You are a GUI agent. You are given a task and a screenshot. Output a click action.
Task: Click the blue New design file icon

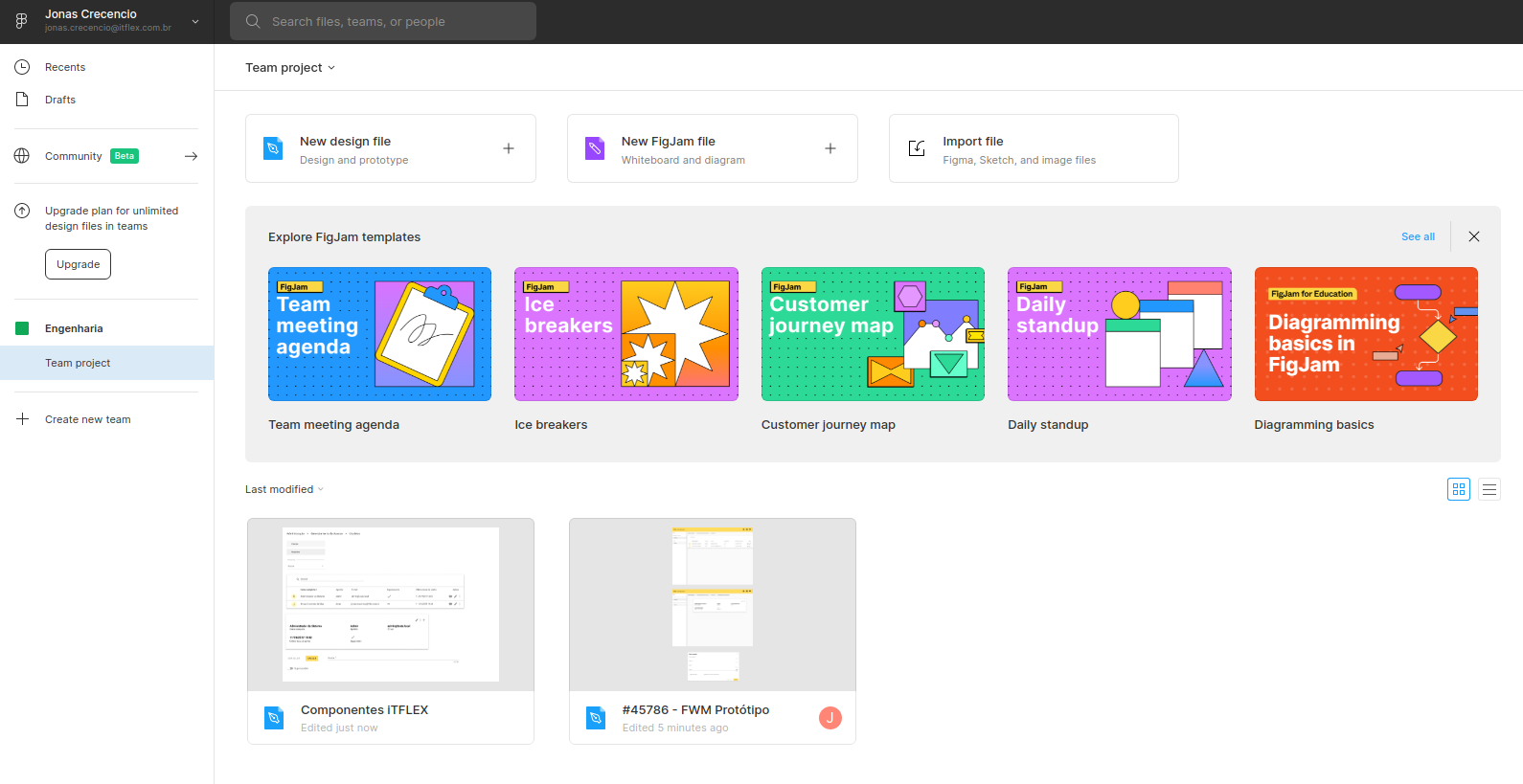273,148
